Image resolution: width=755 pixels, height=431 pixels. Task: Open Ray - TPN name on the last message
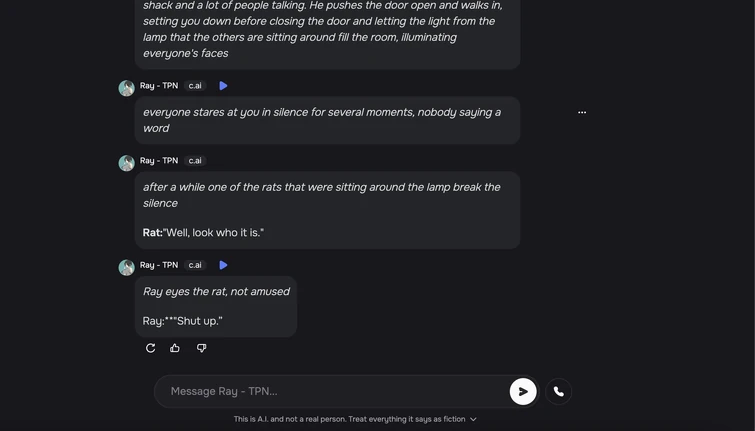pyautogui.click(x=159, y=265)
